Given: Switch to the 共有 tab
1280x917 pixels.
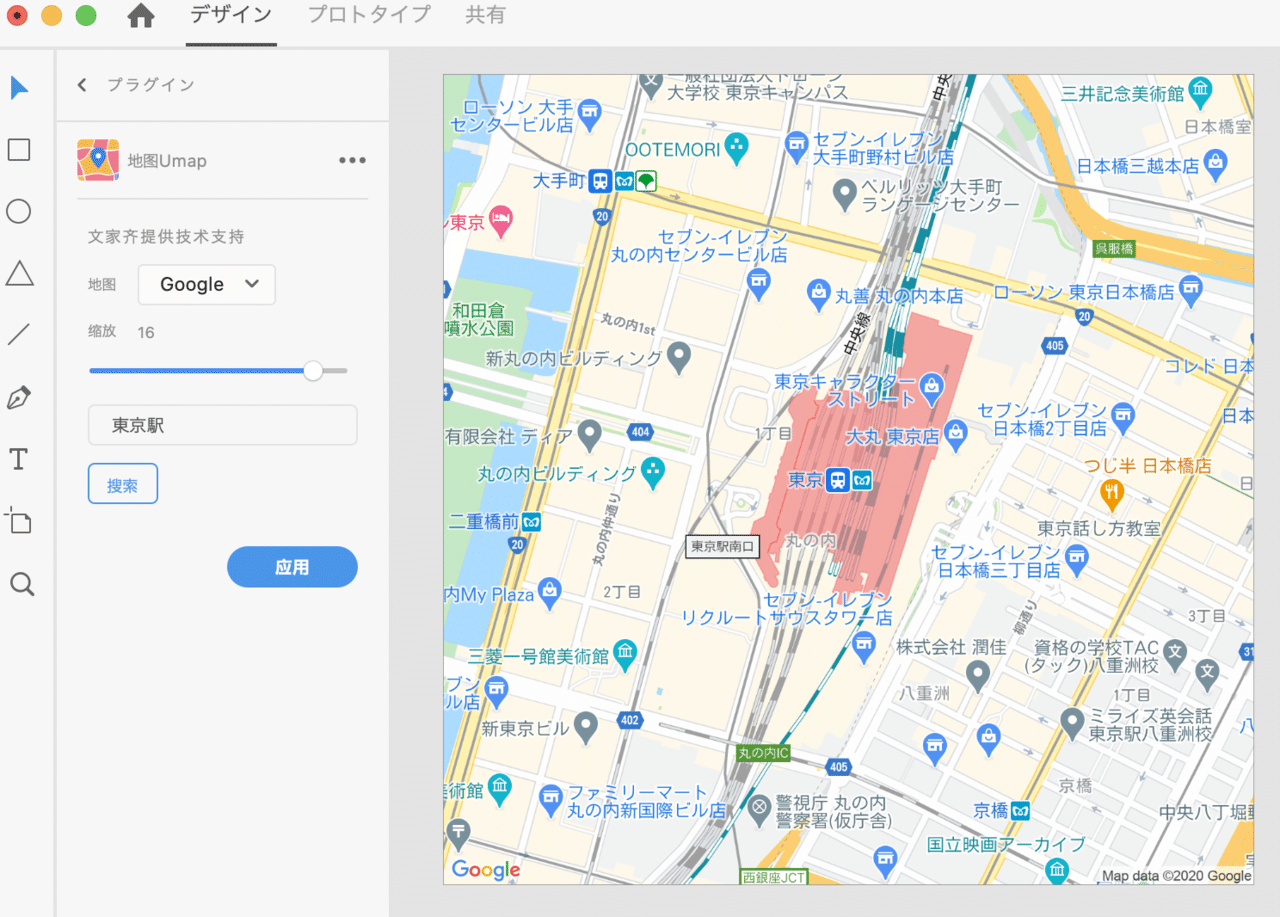Looking at the screenshot, I should [485, 15].
